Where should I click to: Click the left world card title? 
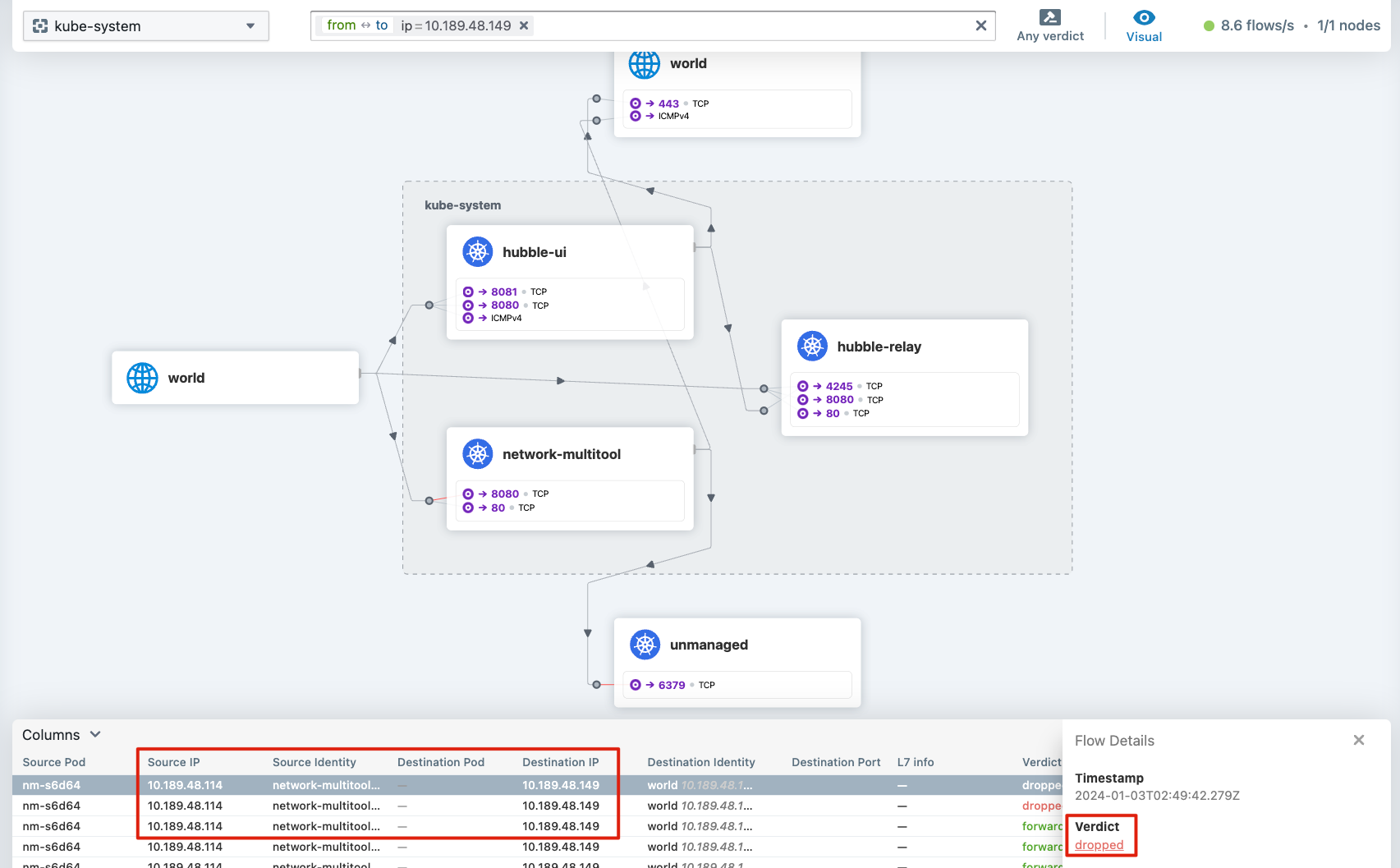click(x=186, y=378)
